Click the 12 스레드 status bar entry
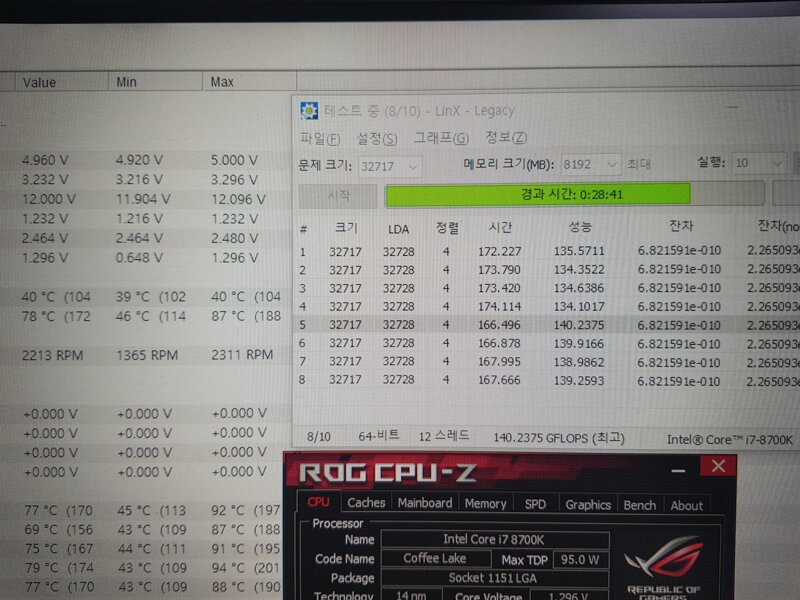Viewport: 800px width, 600px height. [x=444, y=436]
